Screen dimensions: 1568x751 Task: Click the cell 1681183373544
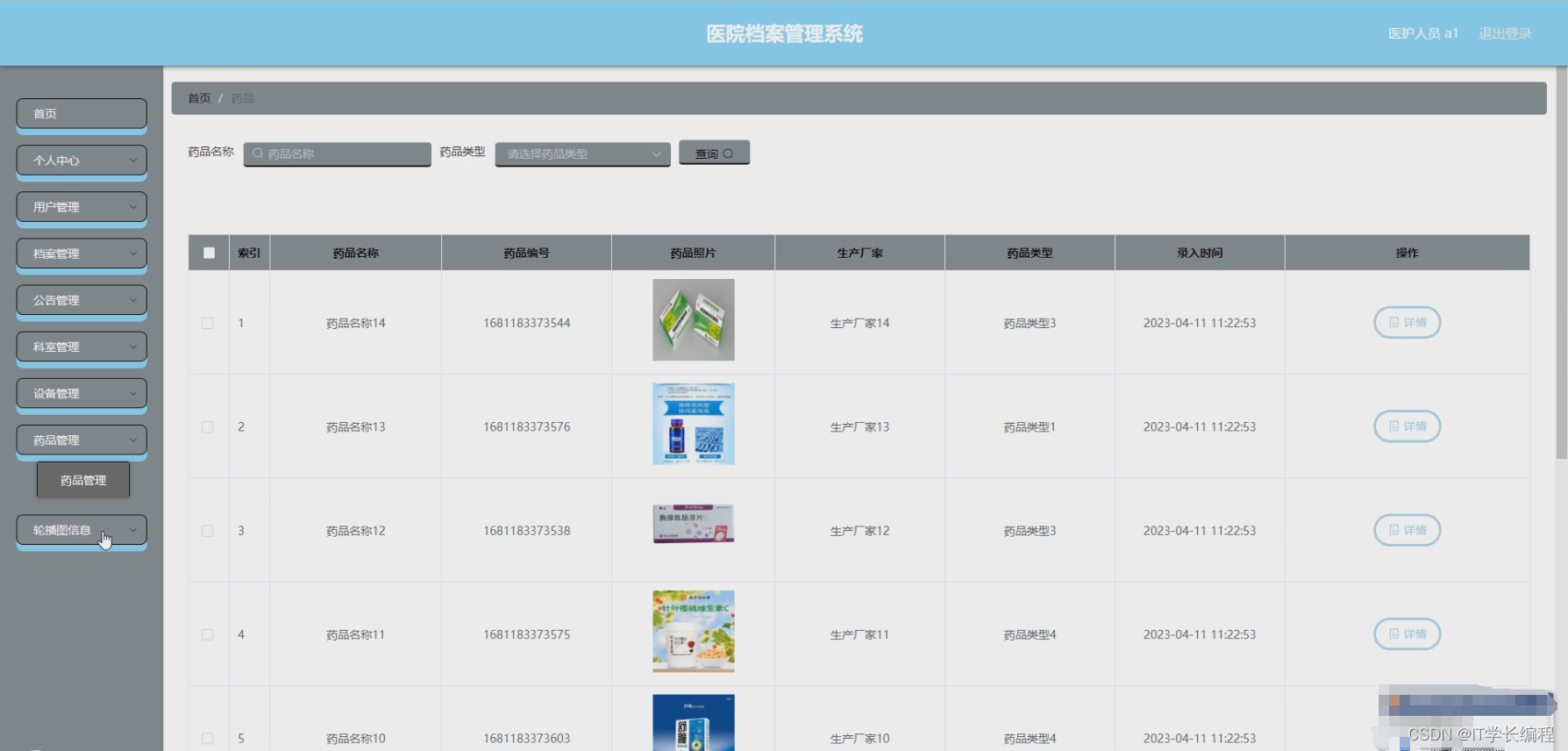[x=526, y=323]
